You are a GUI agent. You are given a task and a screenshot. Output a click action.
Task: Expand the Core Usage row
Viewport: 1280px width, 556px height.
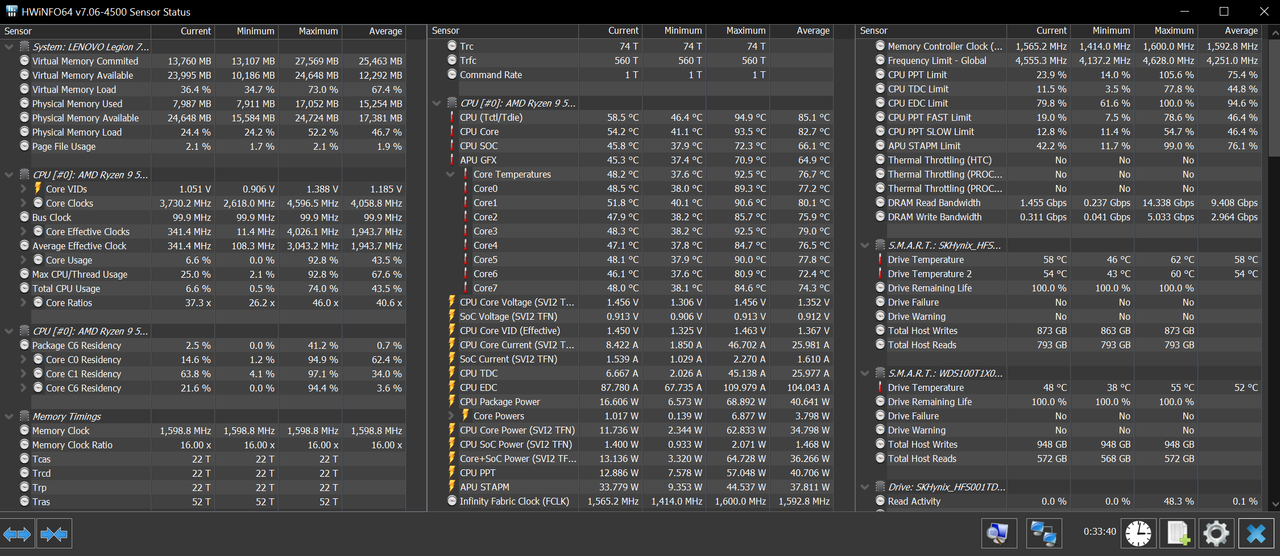[24, 260]
